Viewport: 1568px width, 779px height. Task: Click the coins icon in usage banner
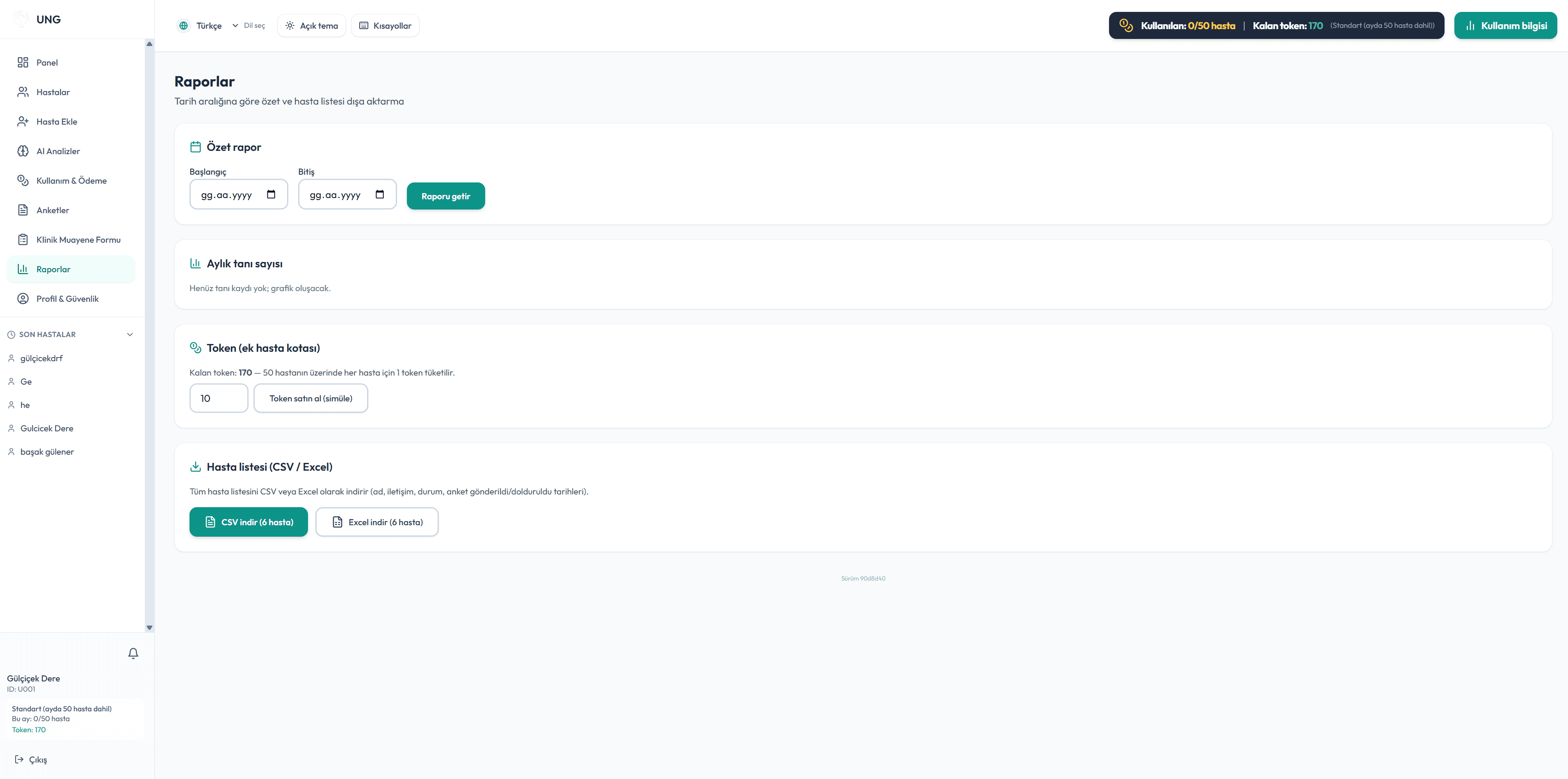tap(1126, 25)
